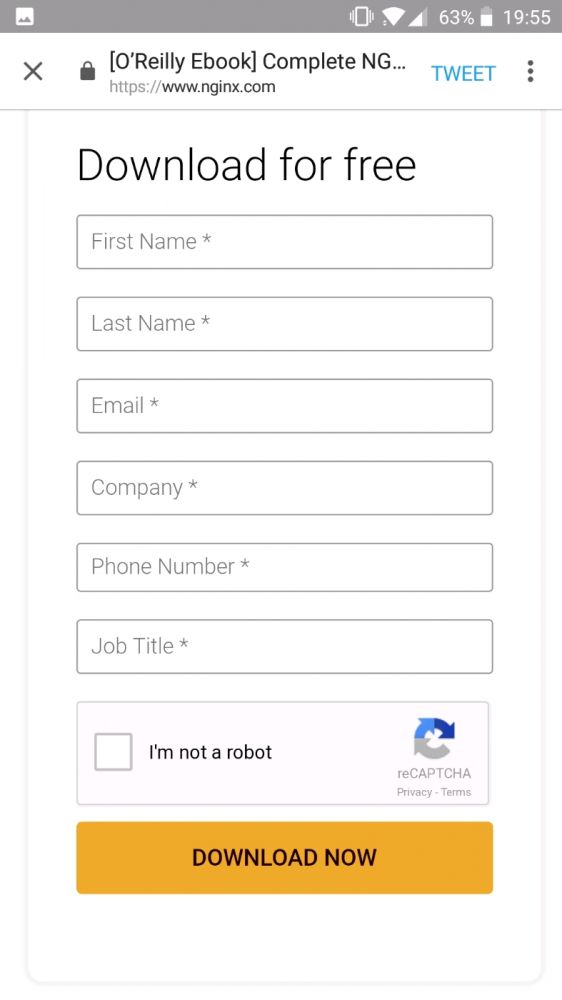The image size is (562, 1000).
Task: Tap the vibrate mode status icon
Action: 362,17
